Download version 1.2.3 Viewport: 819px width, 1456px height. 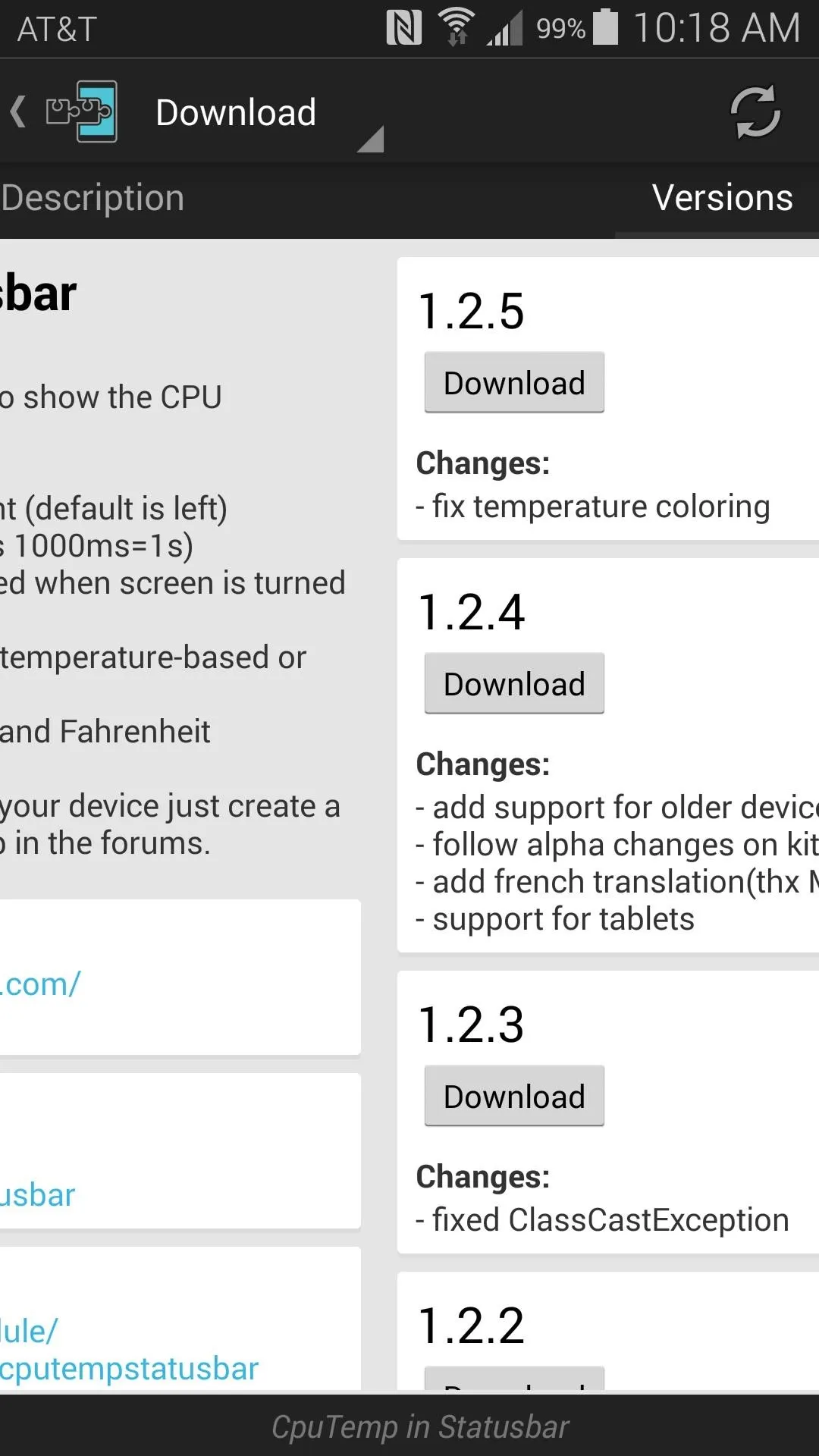coord(514,1096)
